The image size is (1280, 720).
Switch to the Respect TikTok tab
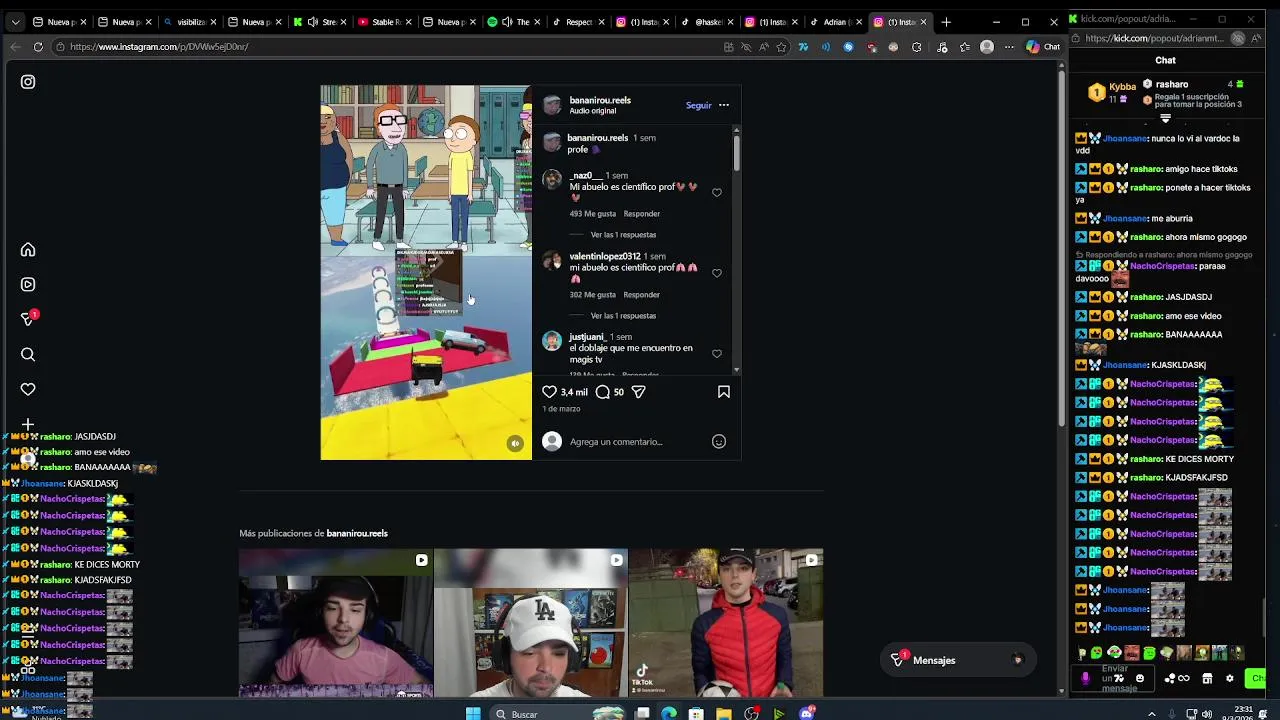click(x=579, y=22)
